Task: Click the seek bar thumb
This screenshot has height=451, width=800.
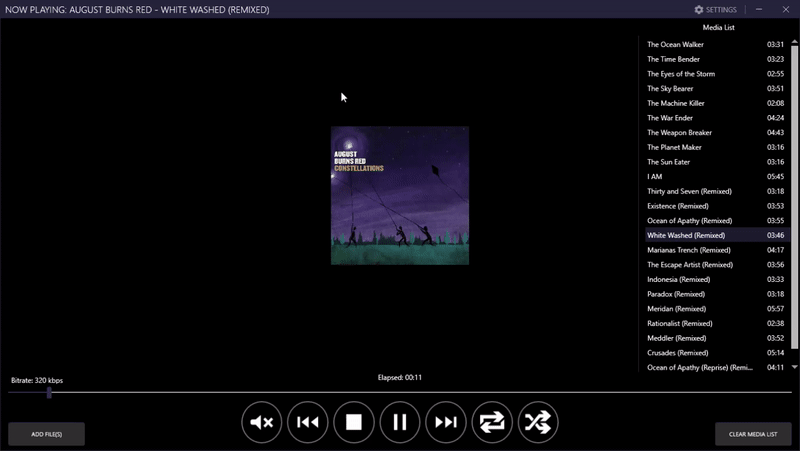Action: point(49,392)
